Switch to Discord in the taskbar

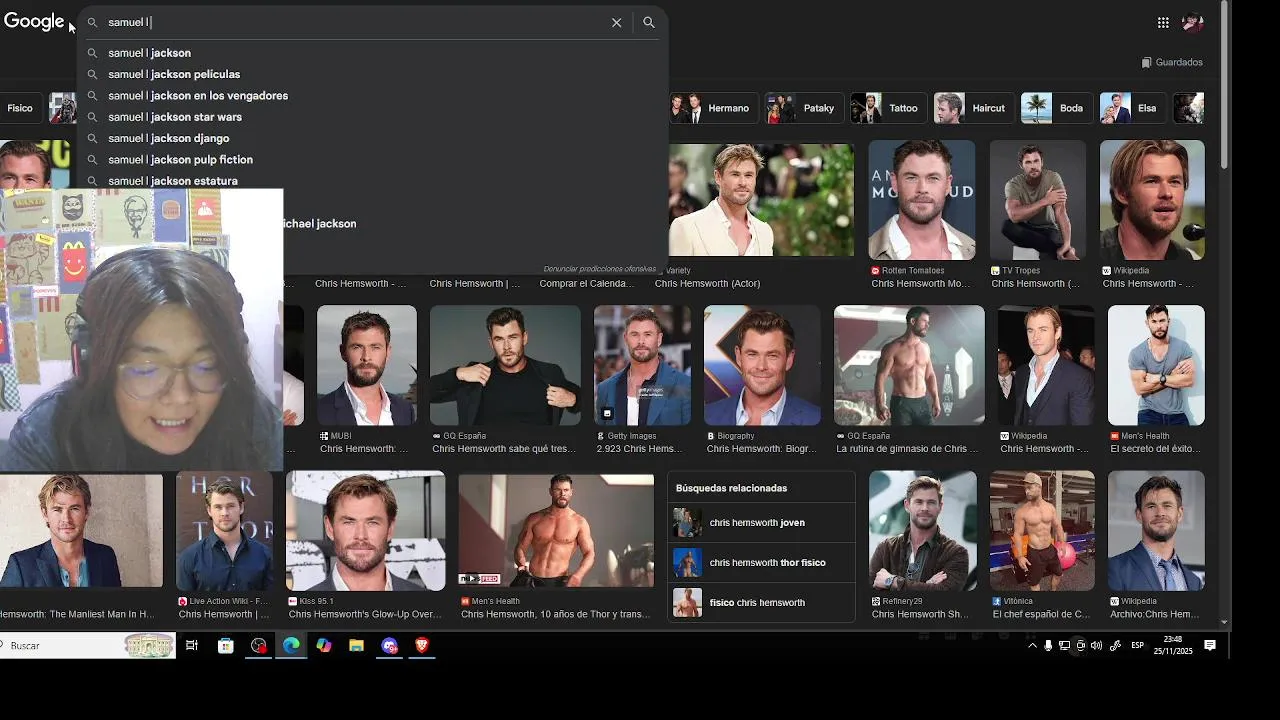(x=389, y=646)
